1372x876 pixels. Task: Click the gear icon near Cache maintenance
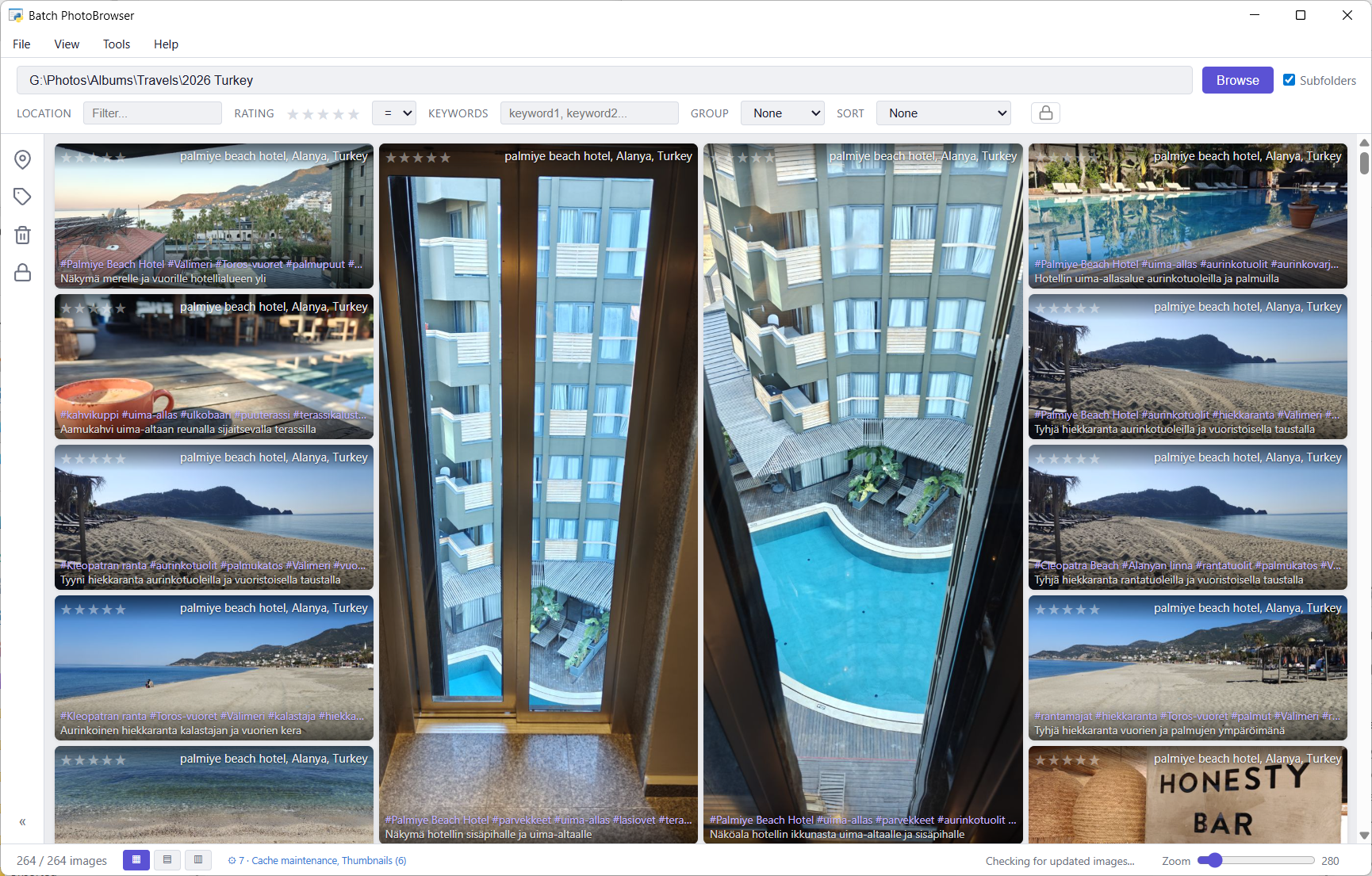[232, 860]
